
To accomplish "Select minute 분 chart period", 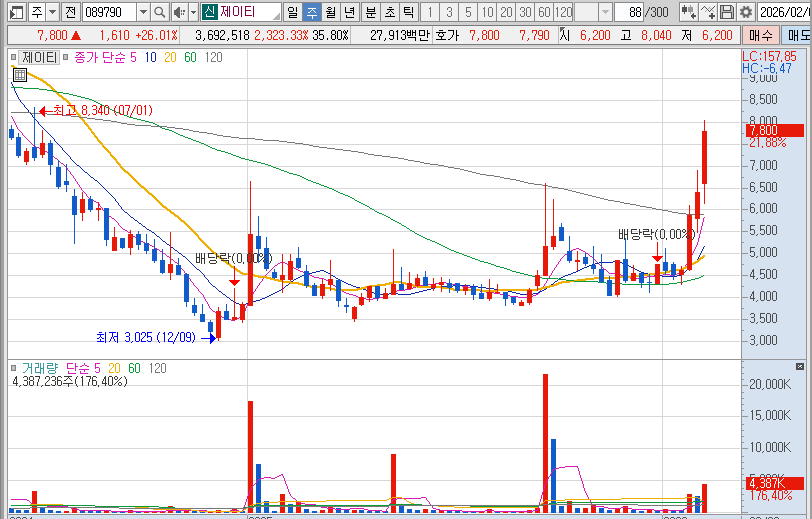I will coord(371,11).
